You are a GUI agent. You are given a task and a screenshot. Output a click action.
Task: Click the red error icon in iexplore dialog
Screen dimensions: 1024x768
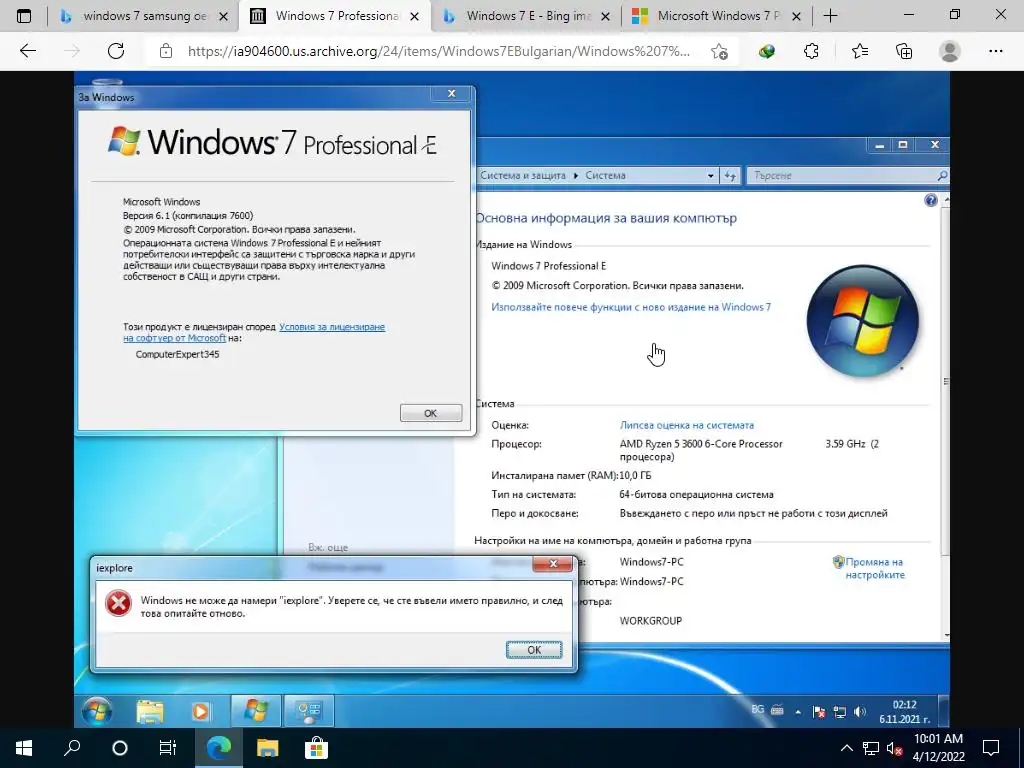tap(118, 603)
